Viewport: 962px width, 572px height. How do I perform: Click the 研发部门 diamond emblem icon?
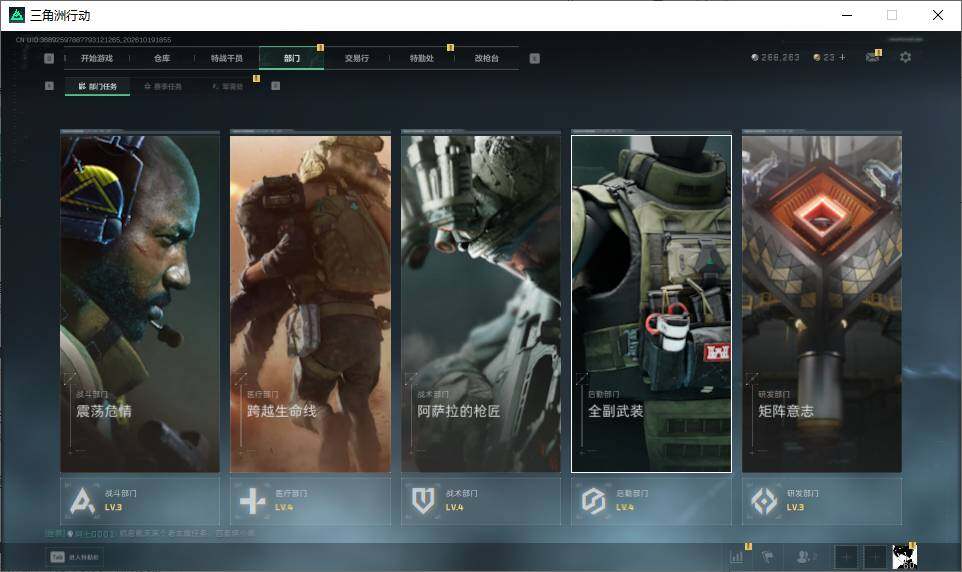[764, 501]
